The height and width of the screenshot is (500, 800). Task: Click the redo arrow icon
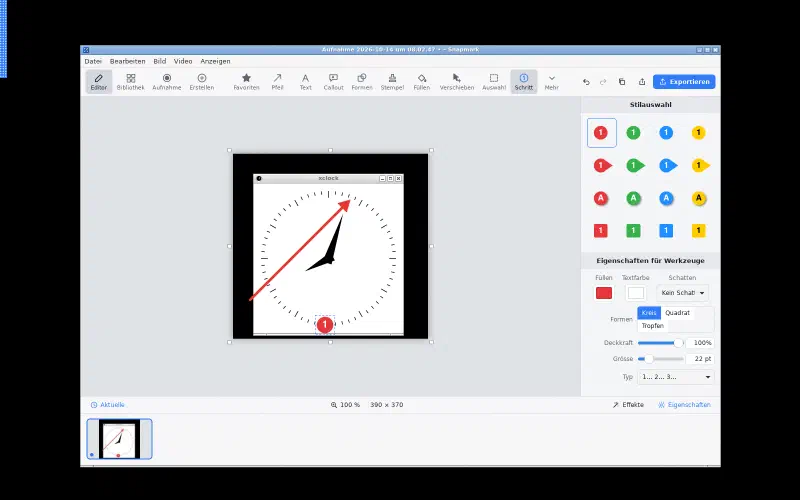(603, 82)
